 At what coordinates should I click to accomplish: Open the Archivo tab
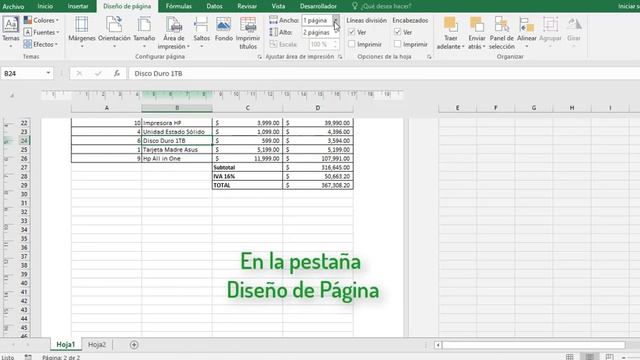click(13, 6)
